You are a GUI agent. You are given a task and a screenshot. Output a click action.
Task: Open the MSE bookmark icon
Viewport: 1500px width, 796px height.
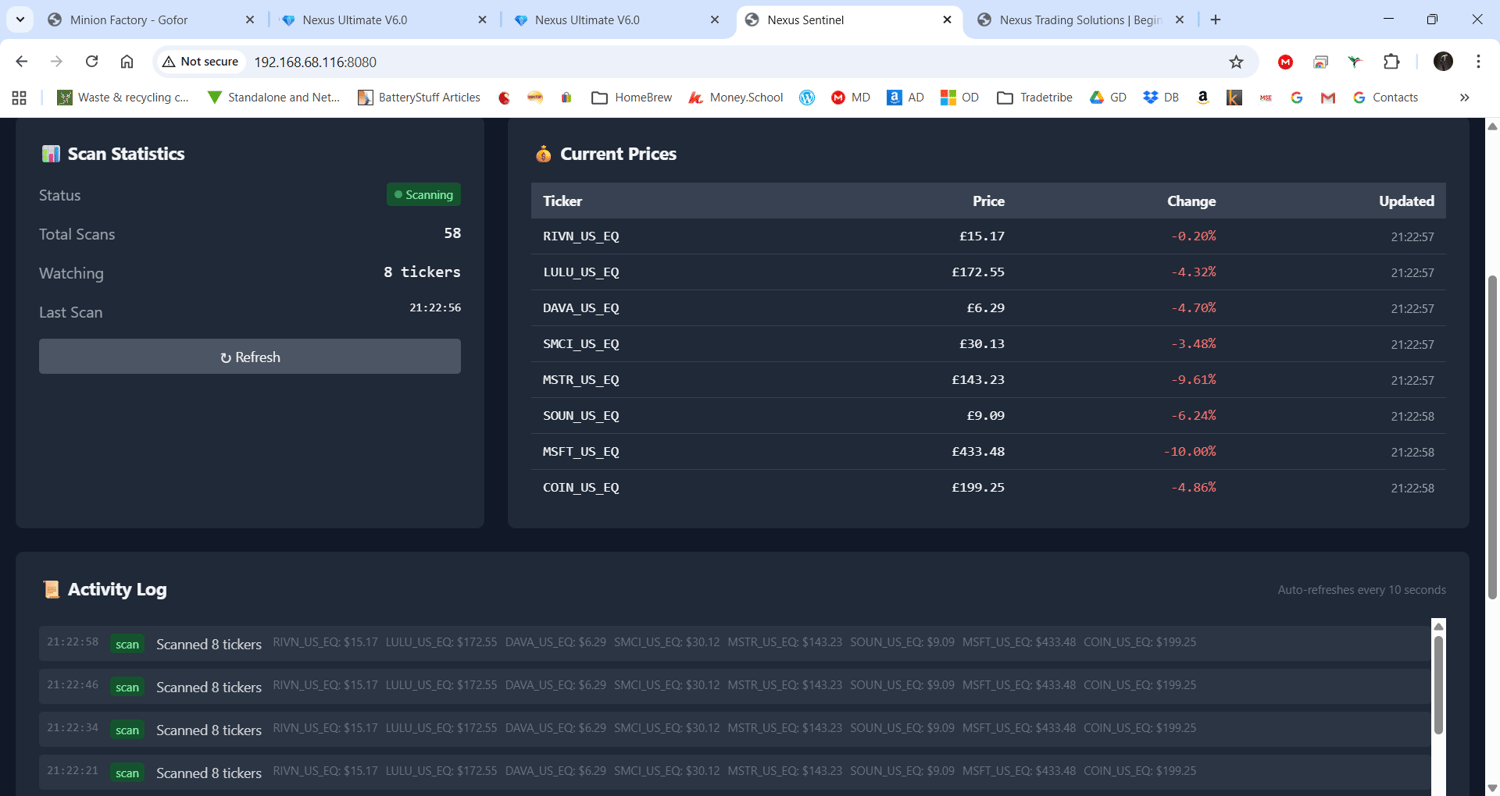click(1265, 97)
